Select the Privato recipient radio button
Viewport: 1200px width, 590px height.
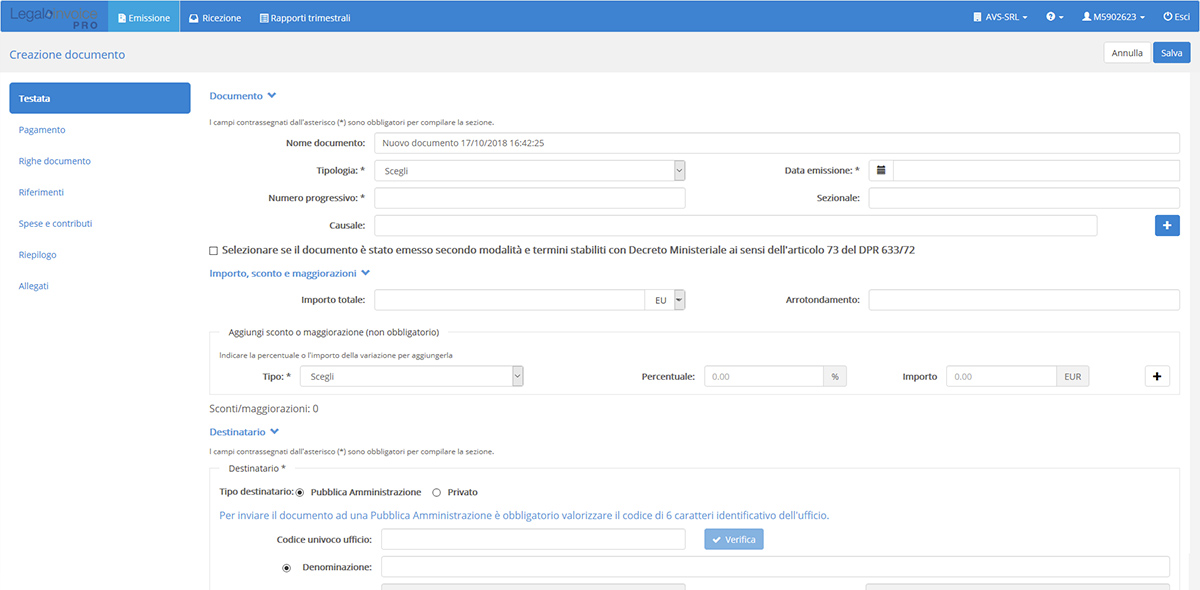click(436, 492)
